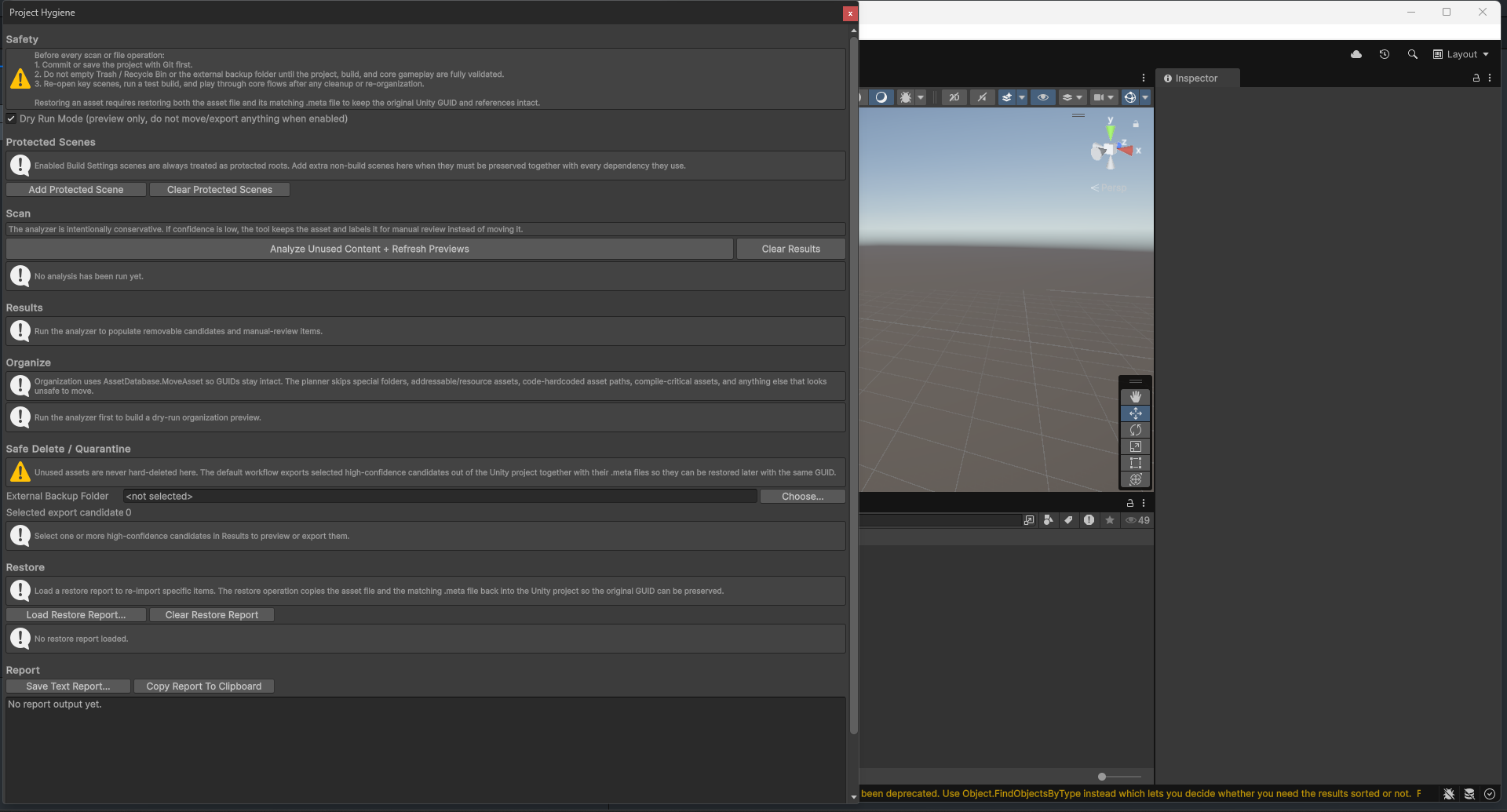Toggle Scene view audio muting icon

982,96
